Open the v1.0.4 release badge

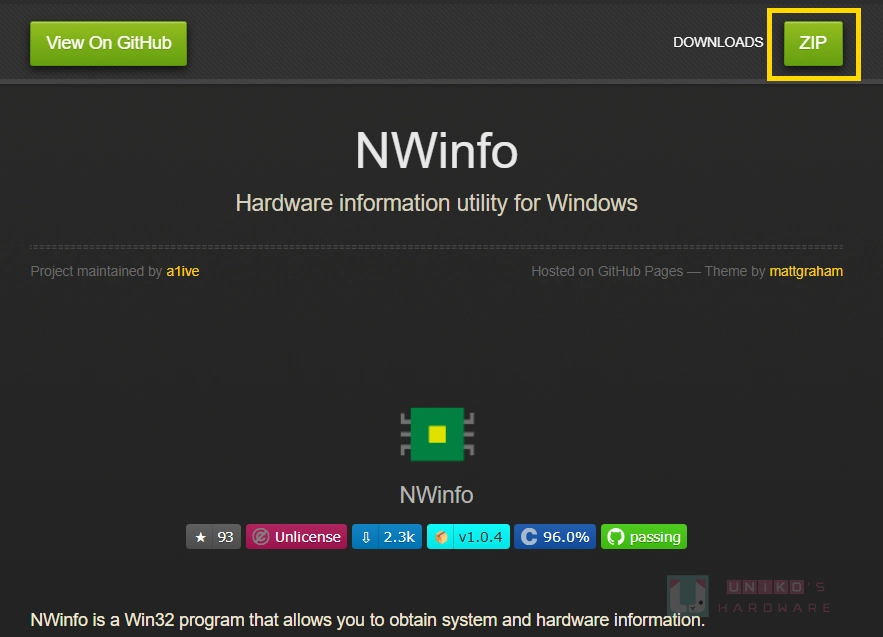pyautogui.click(x=469, y=537)
